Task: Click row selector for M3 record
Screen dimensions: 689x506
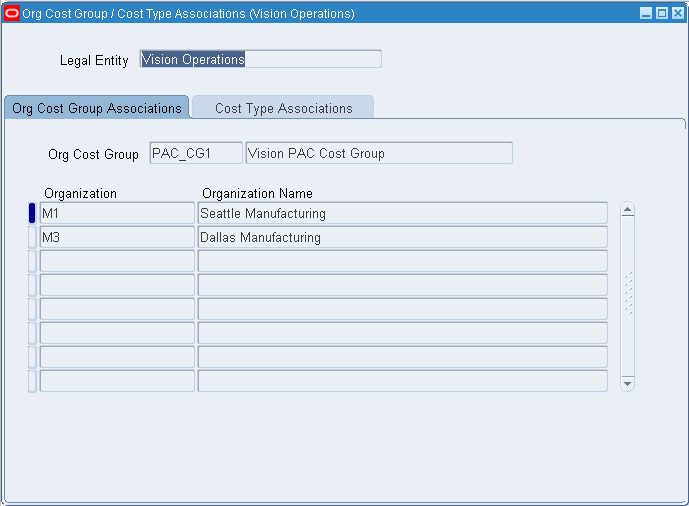Action: 32,237
